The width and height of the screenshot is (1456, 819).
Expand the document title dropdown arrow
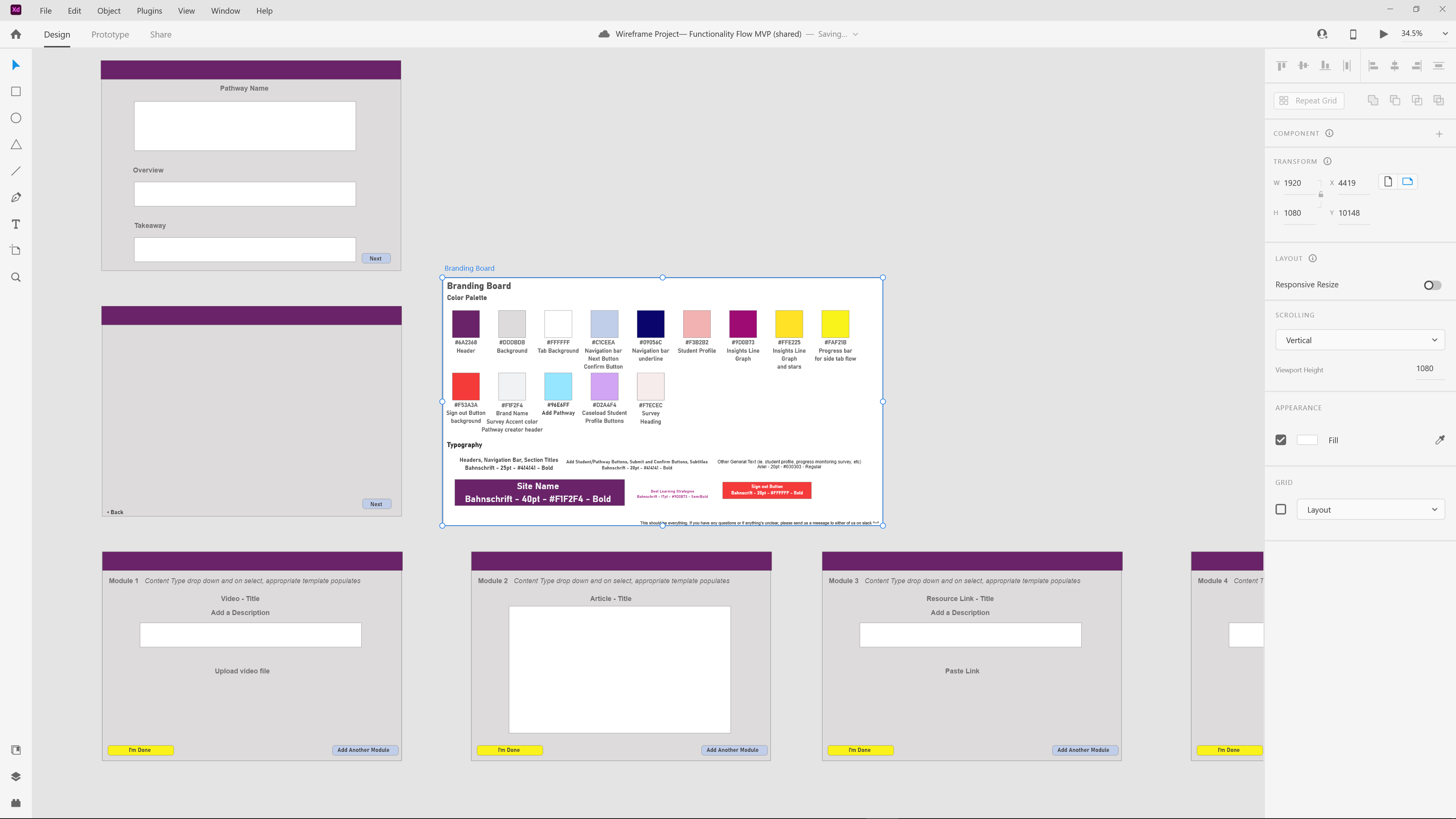point(855,35)
